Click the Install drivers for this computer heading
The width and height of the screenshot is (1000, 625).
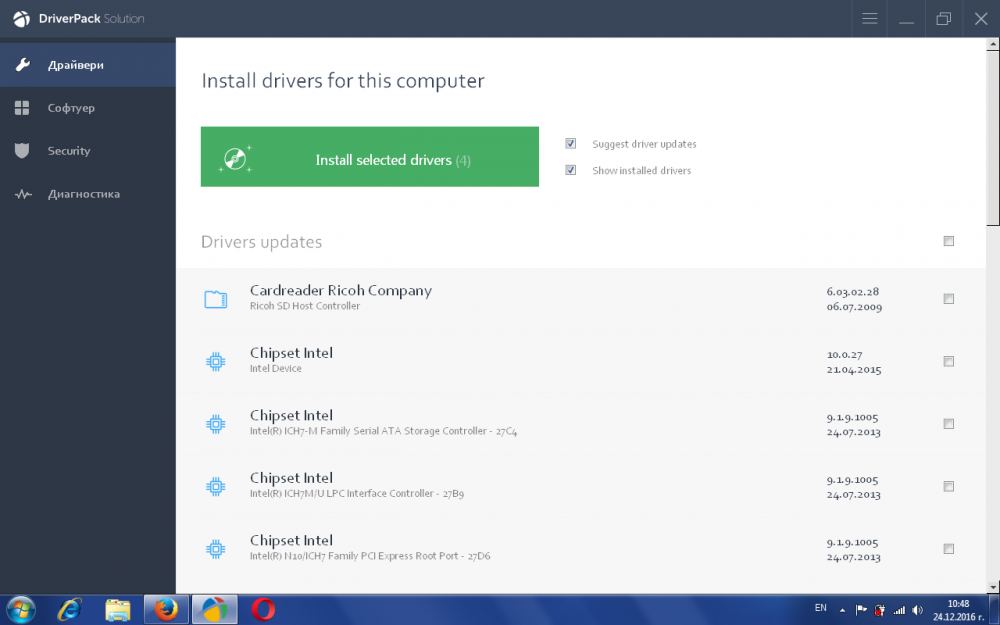(343, 81)
